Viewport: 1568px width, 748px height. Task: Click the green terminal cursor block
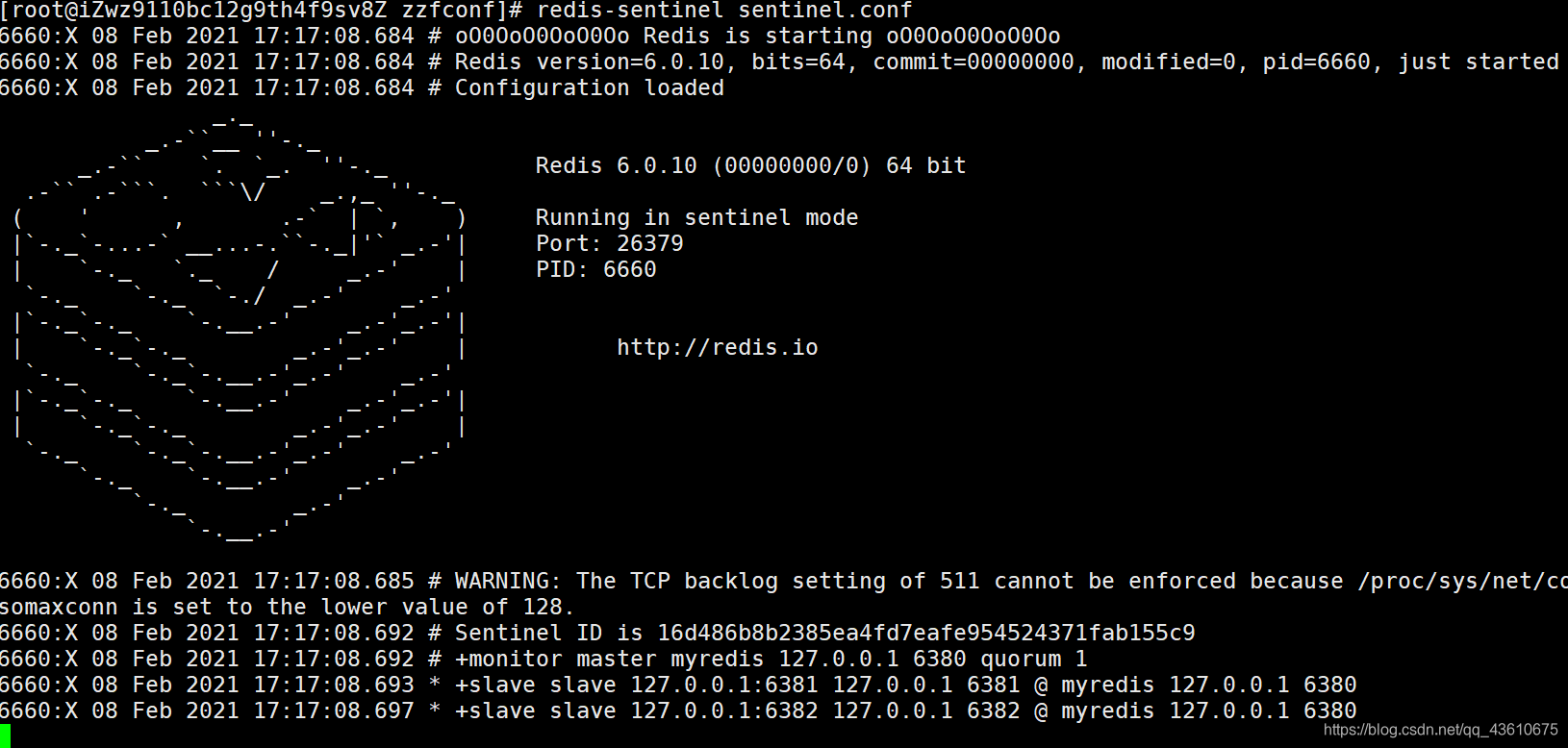pos(5,736)
